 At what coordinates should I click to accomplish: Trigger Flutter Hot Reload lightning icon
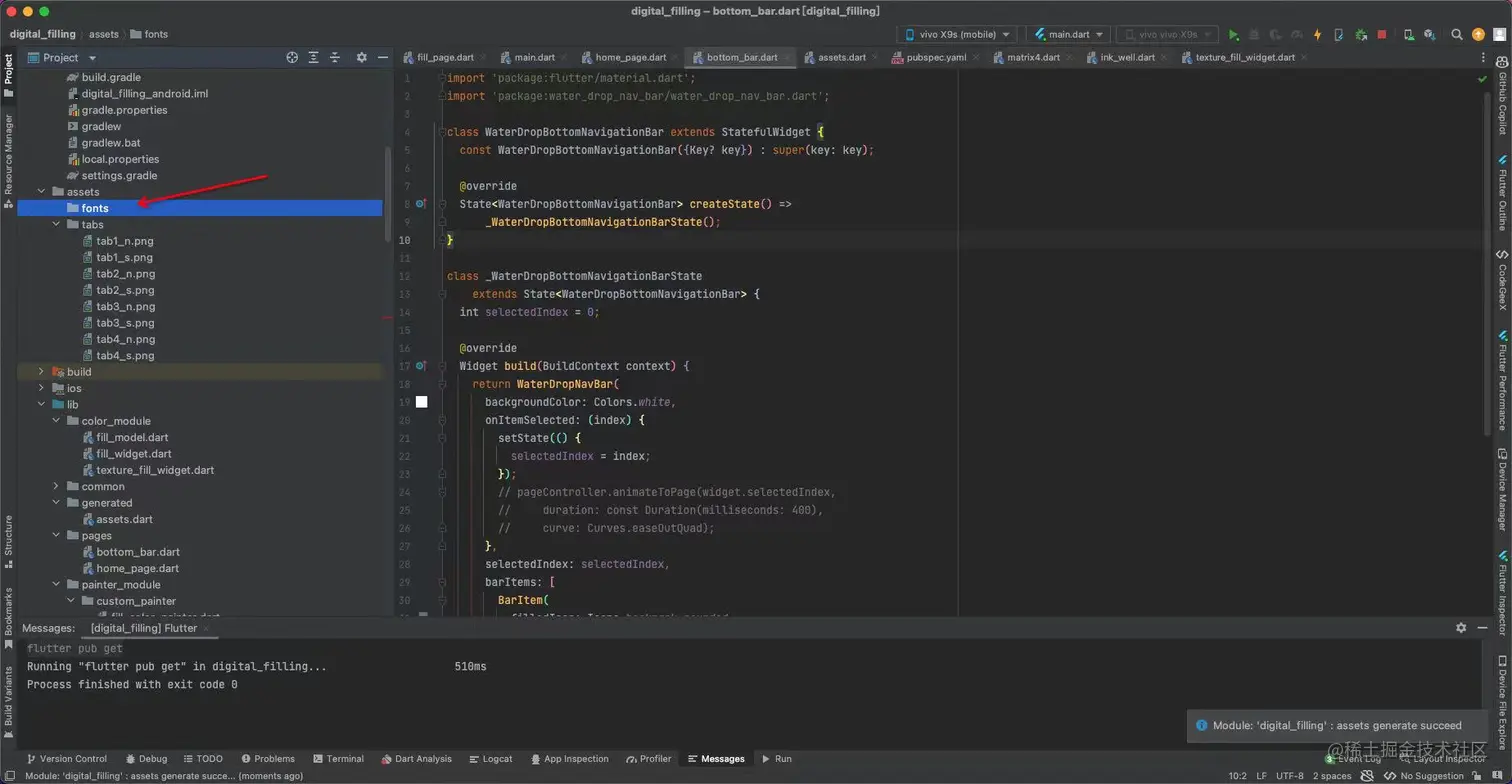[1317, 35]
